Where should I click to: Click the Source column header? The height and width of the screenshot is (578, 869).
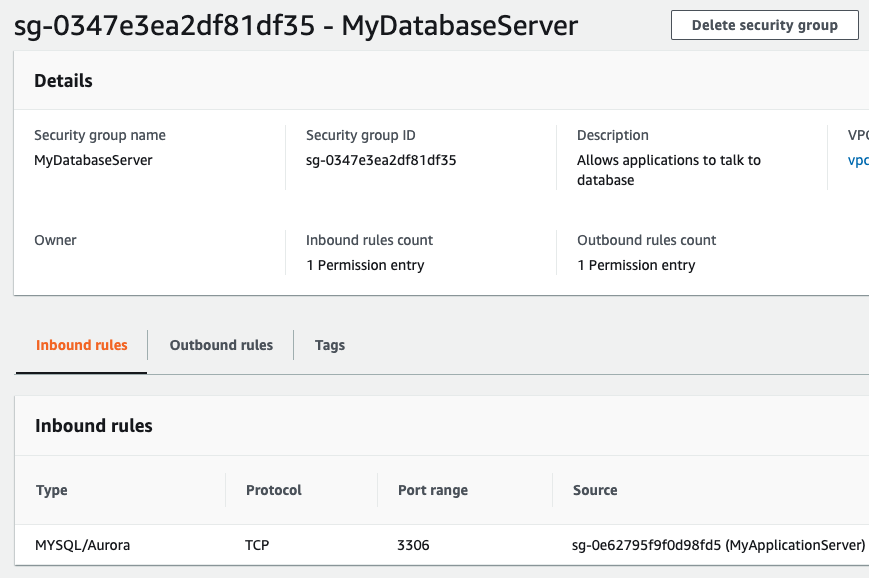[595, 490]
